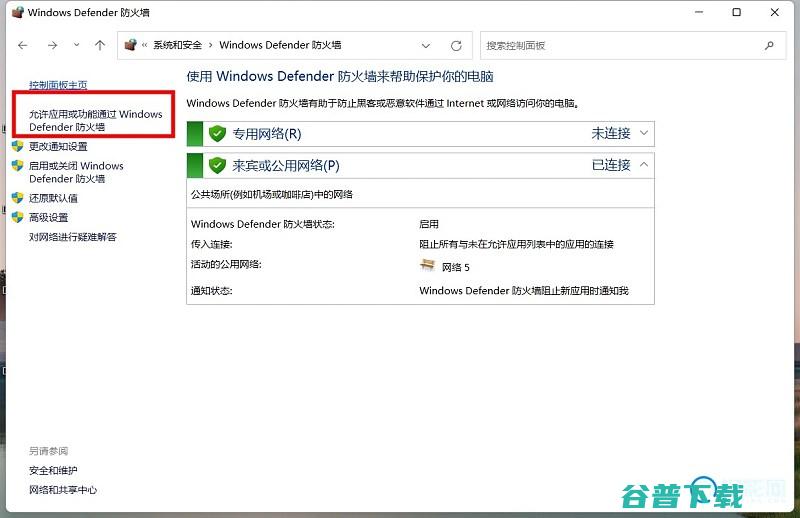Click the 专用网络(R) header text

point(267,134)
